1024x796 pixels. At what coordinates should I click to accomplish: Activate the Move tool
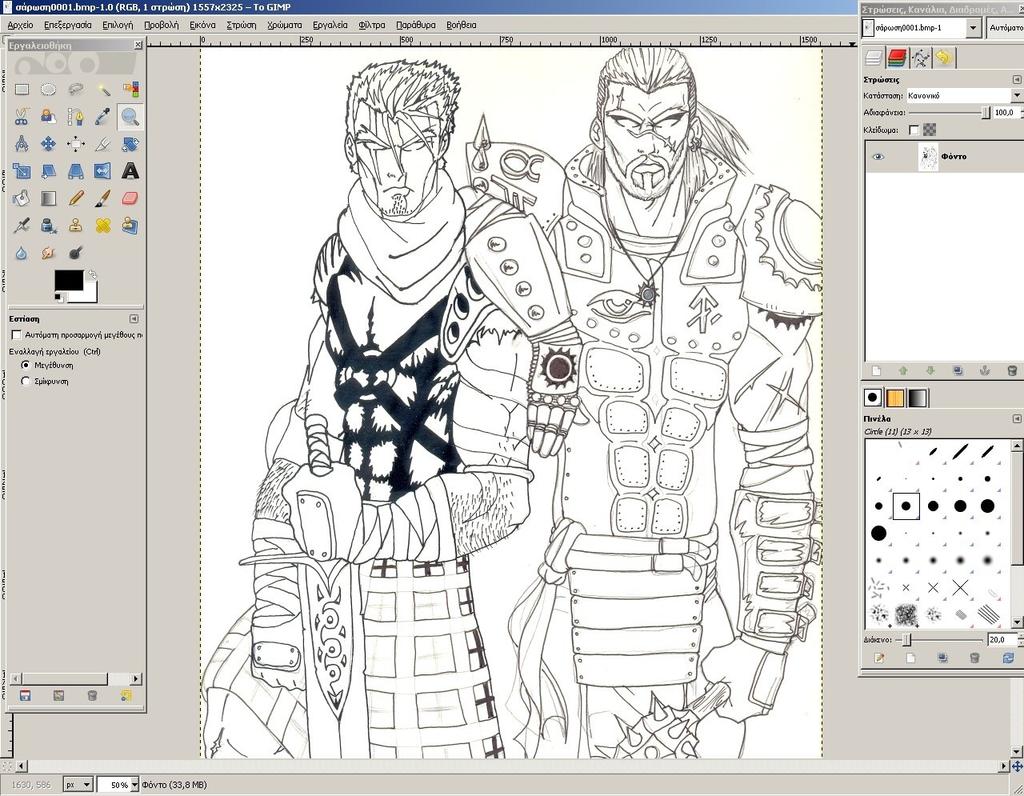(x=48, y=144)
